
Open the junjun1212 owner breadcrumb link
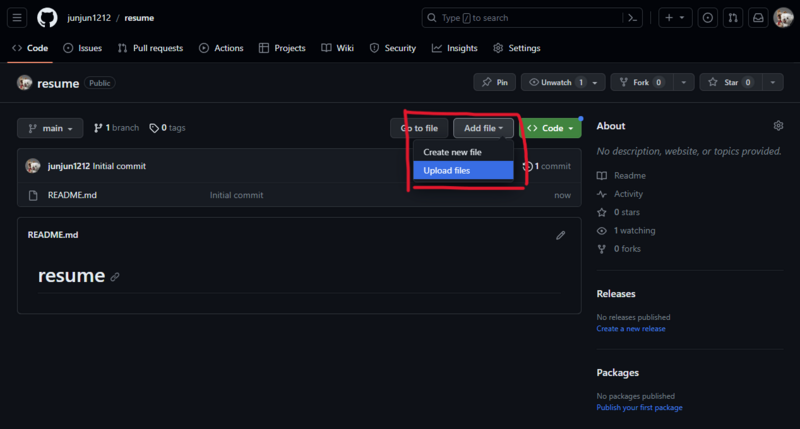point(89,18)
